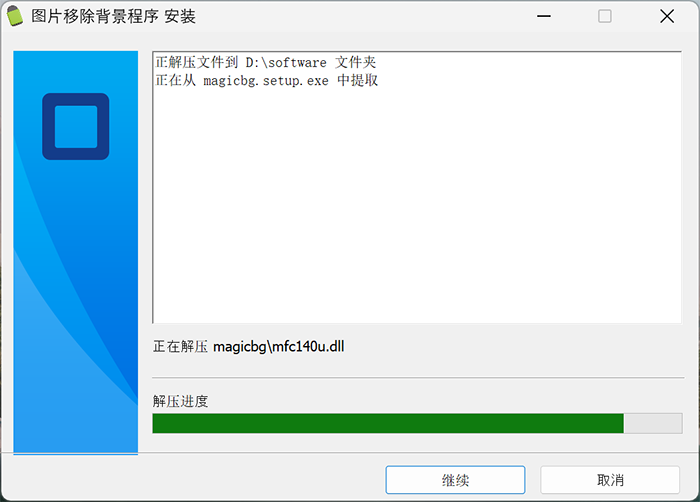This screenshot has width=700, height=502.
Task: Click the 解压进度 progress label
Action: (x=180, y=401)
